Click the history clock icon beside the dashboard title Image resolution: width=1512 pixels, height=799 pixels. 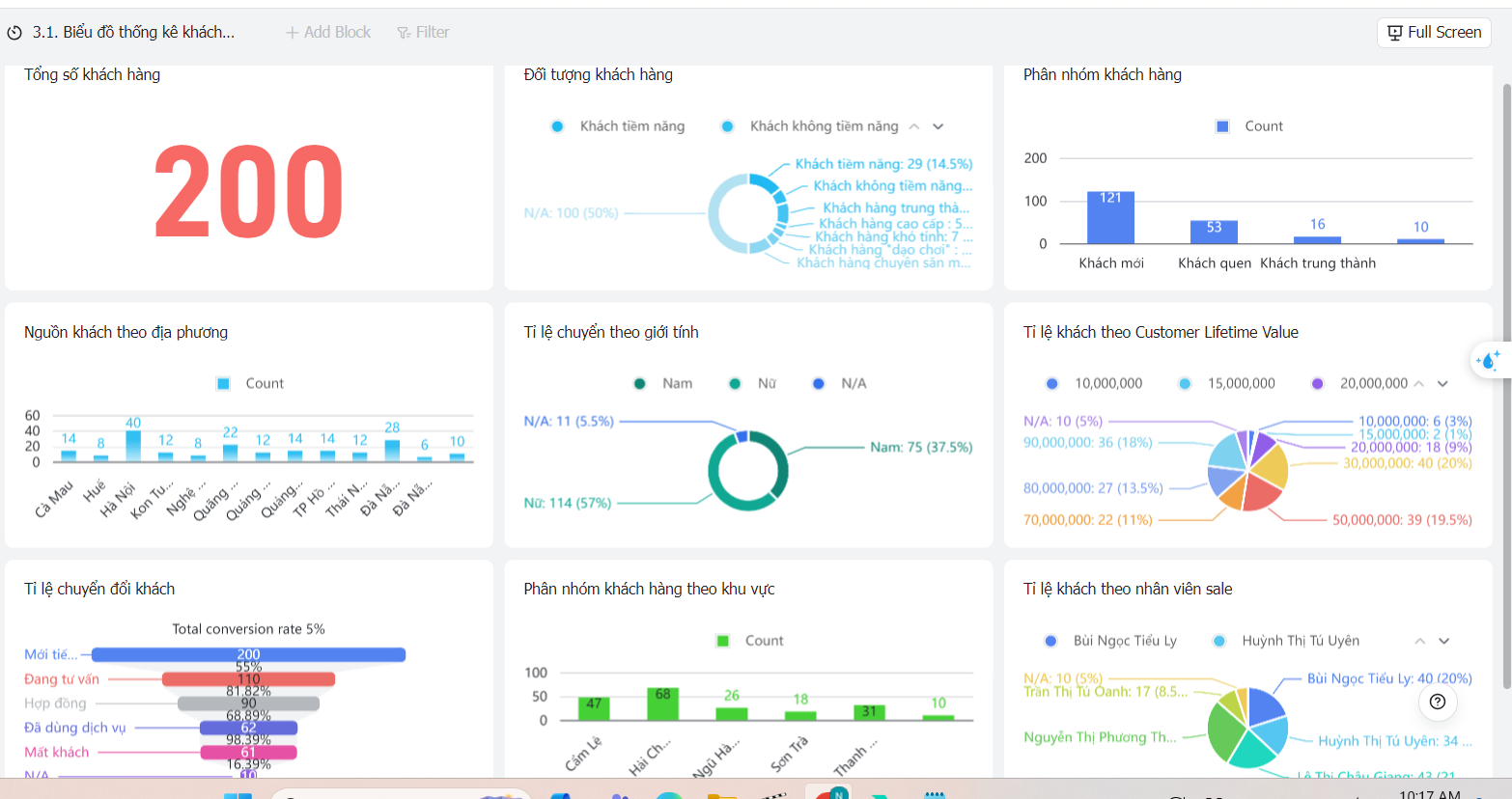pos(14,33)
